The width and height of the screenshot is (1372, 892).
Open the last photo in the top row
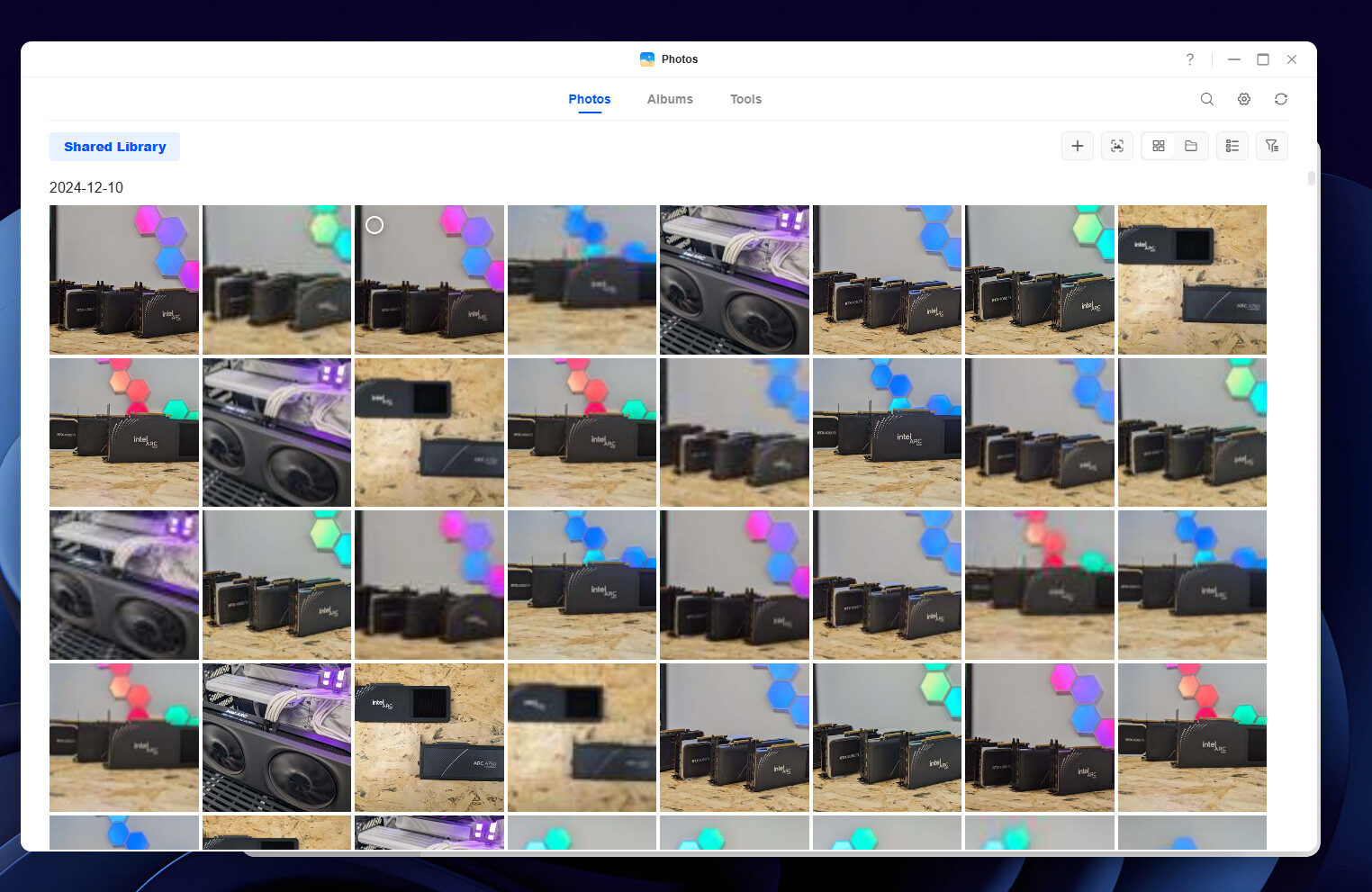(x=1192, y=280)
